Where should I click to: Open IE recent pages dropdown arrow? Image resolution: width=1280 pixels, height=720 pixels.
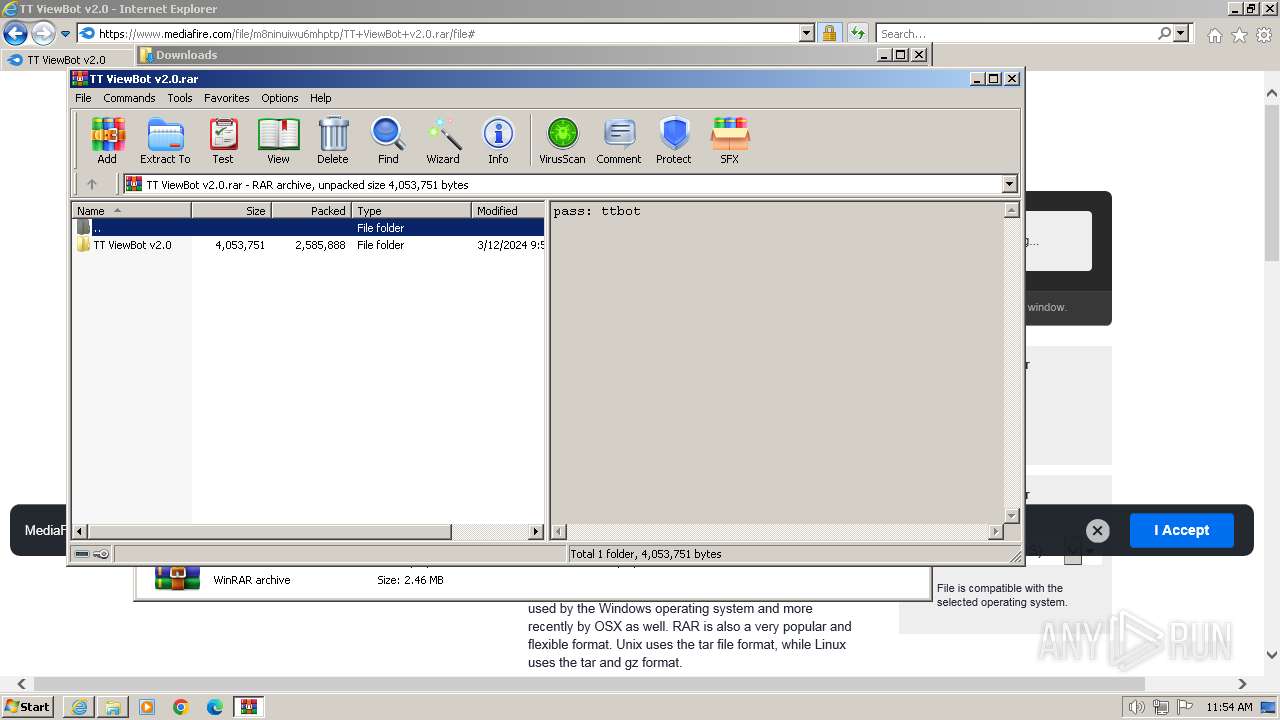66,34
